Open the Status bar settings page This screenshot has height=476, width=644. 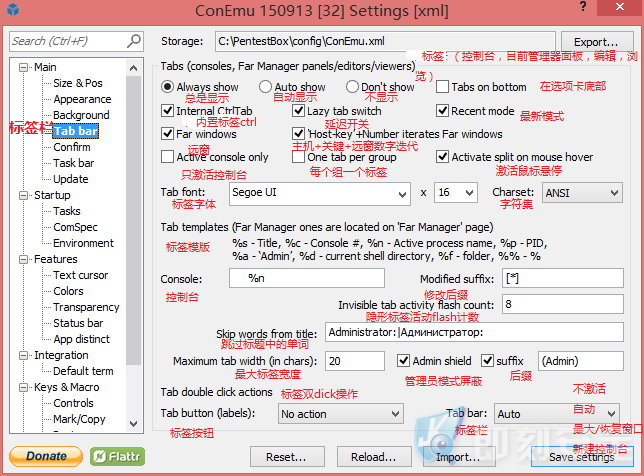coord(78,323)
